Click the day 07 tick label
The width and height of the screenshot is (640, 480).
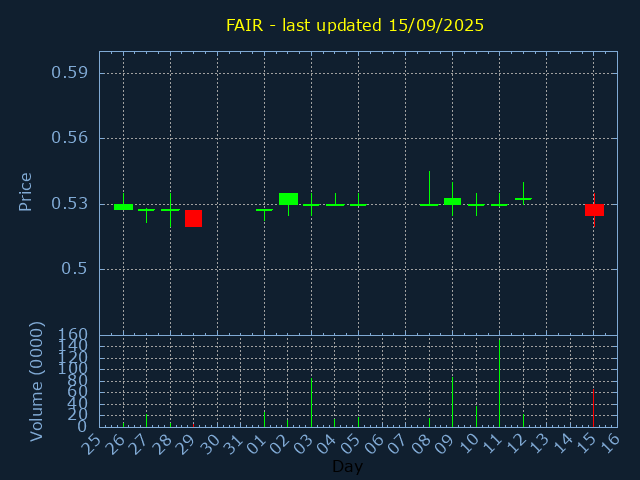pyautogui.click(x=396, y=444)
